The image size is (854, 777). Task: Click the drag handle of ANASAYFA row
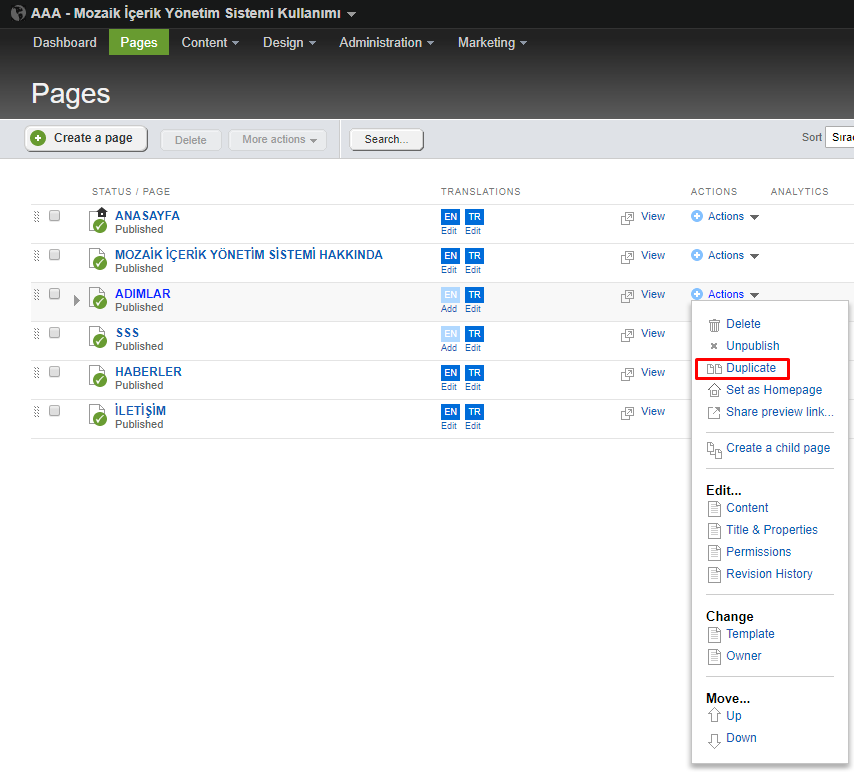(36, 216)
